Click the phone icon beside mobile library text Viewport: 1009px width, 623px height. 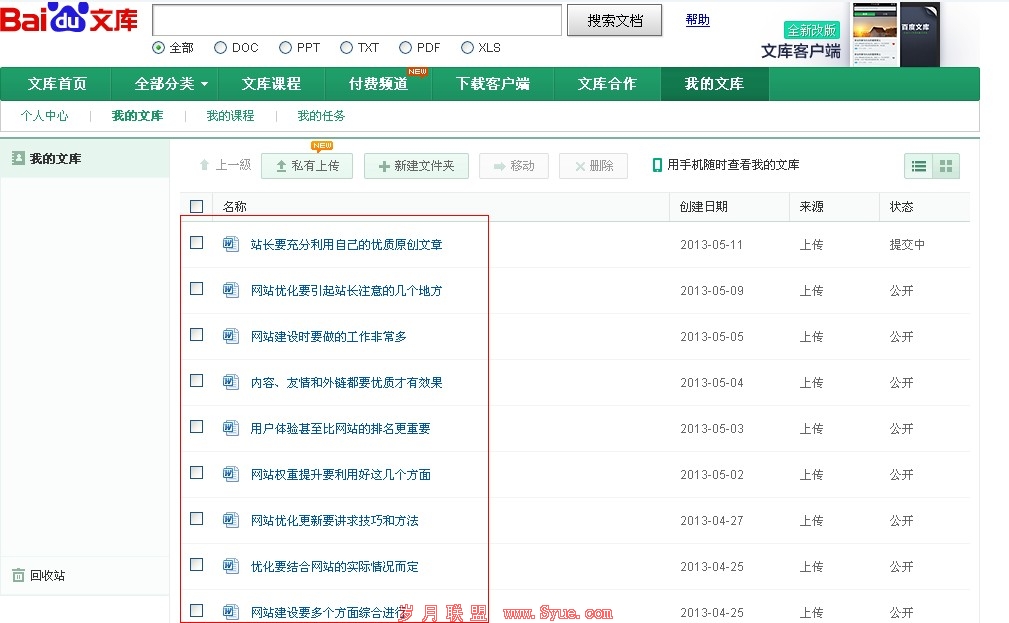(657, 165)
